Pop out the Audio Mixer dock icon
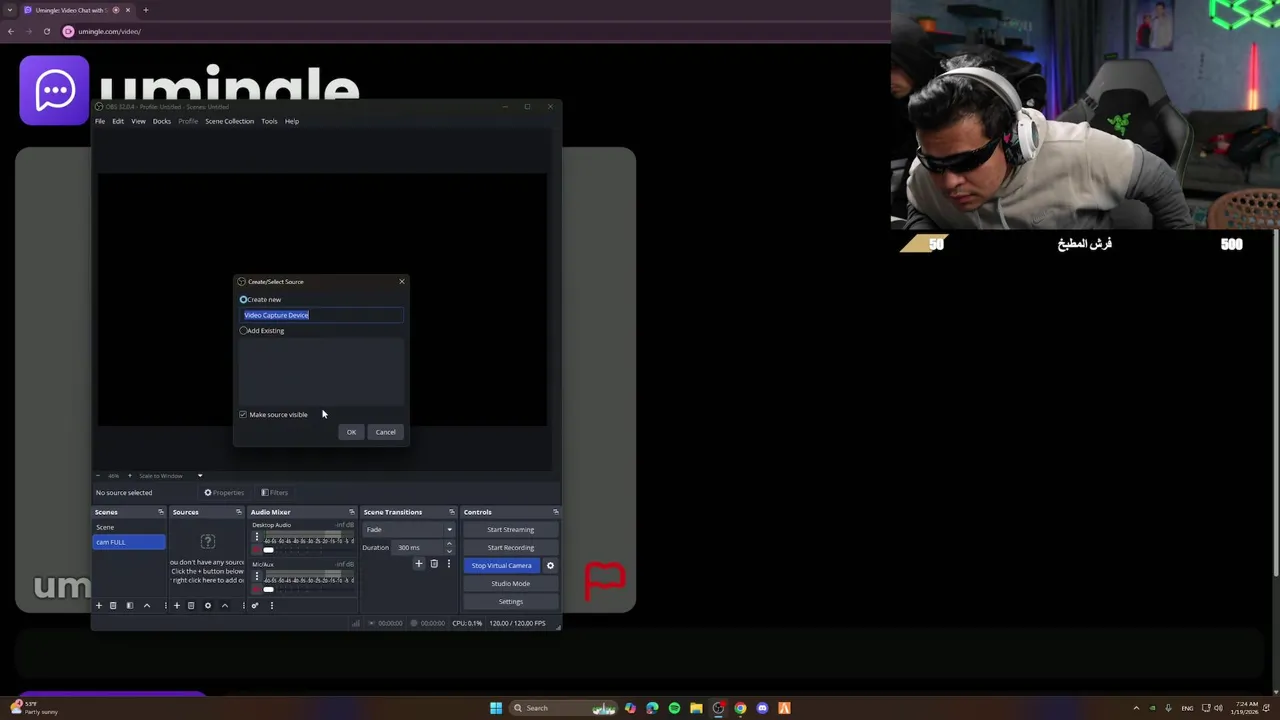This screenshot has width=1280, height=720. coord(351,512)
